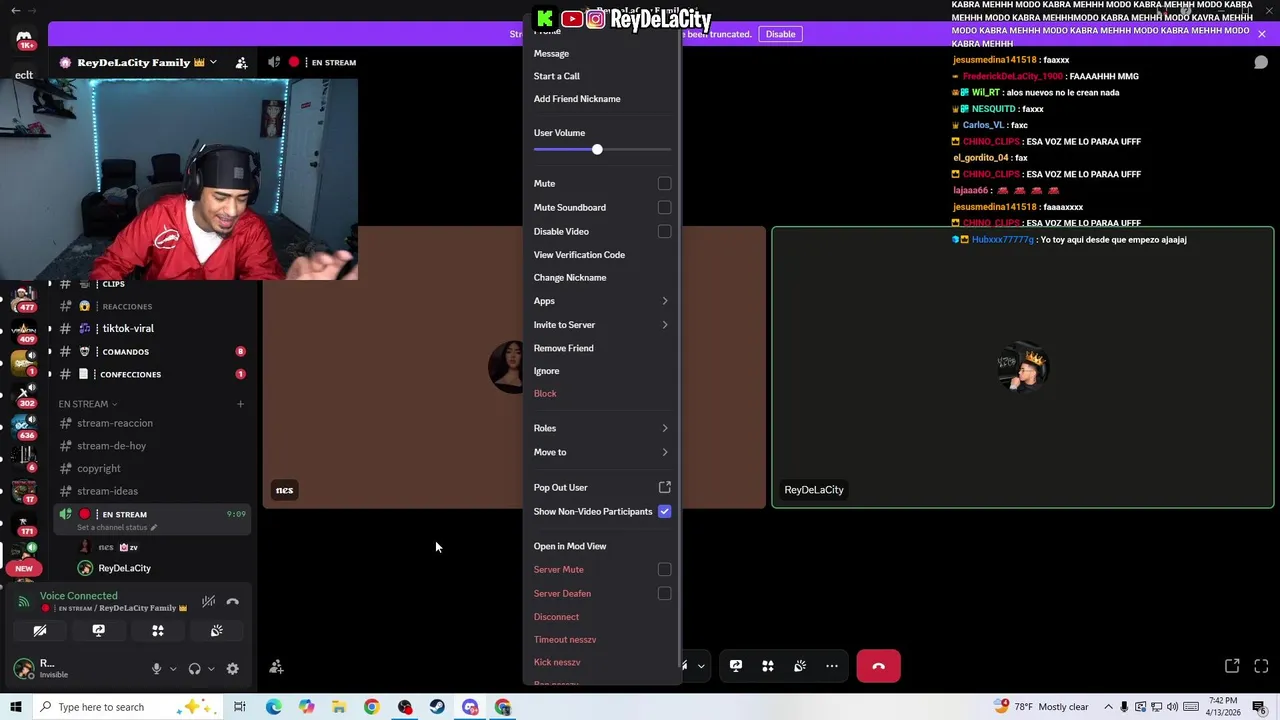
Task: Click the ReyDeLaCity participant tile avatar
Action: pyautogui.click(x=1022, y=368)
